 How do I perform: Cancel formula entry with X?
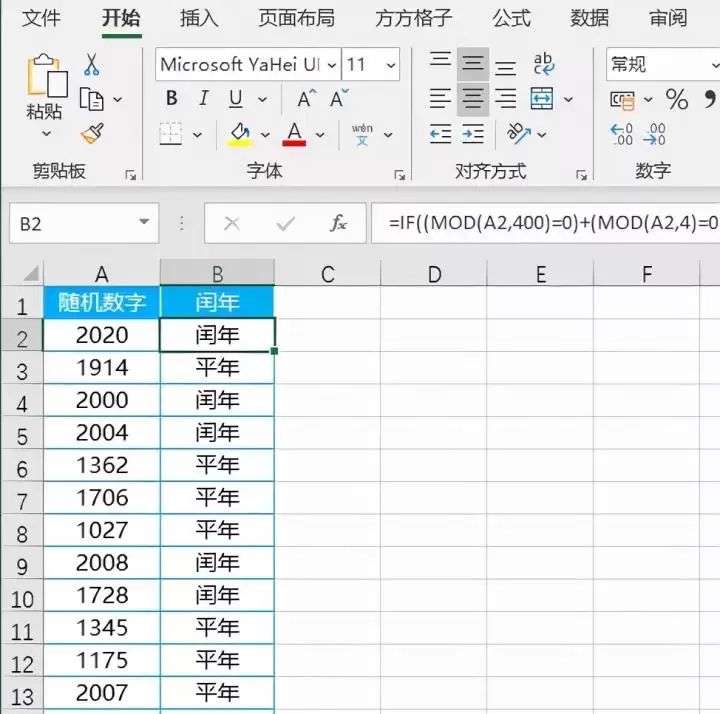(x=231, y=224)
